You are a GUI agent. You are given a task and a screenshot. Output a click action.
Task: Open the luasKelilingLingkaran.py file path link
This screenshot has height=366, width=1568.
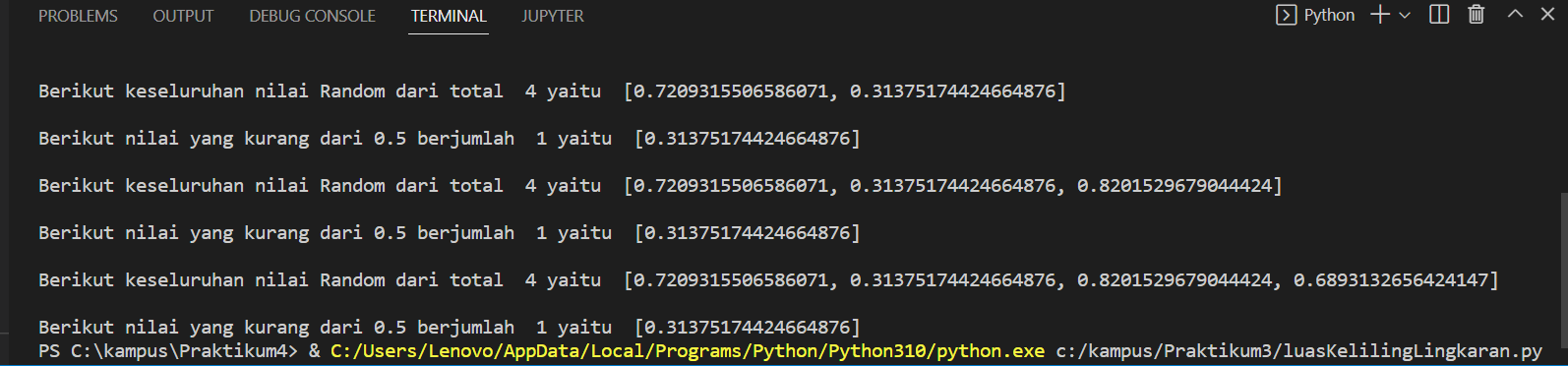[1299, 351]
